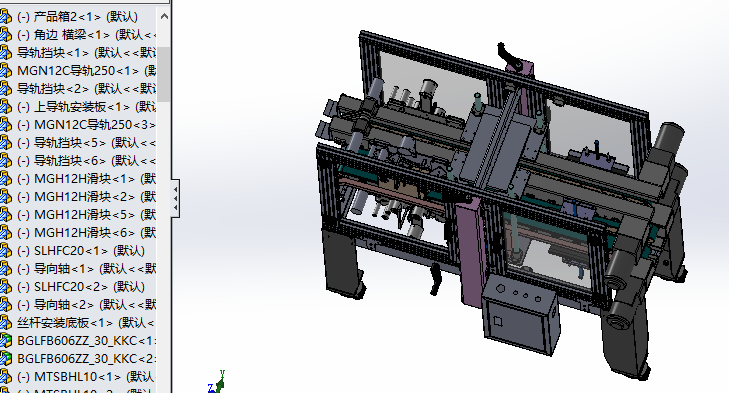Select 导向轴<2> component
Viewport: 729px width, 393px height.
86,305
